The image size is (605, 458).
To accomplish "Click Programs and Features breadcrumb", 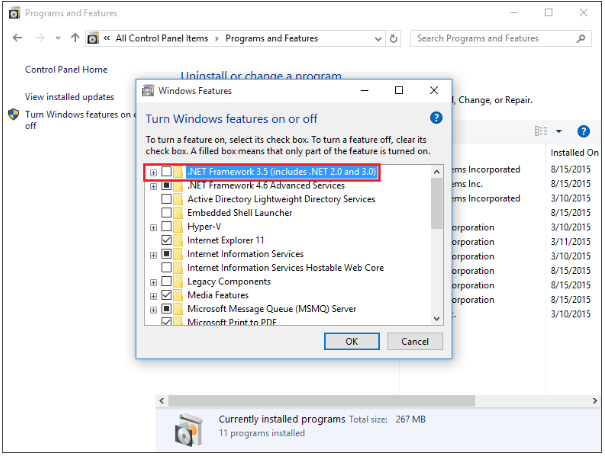I will click(272, 39).
